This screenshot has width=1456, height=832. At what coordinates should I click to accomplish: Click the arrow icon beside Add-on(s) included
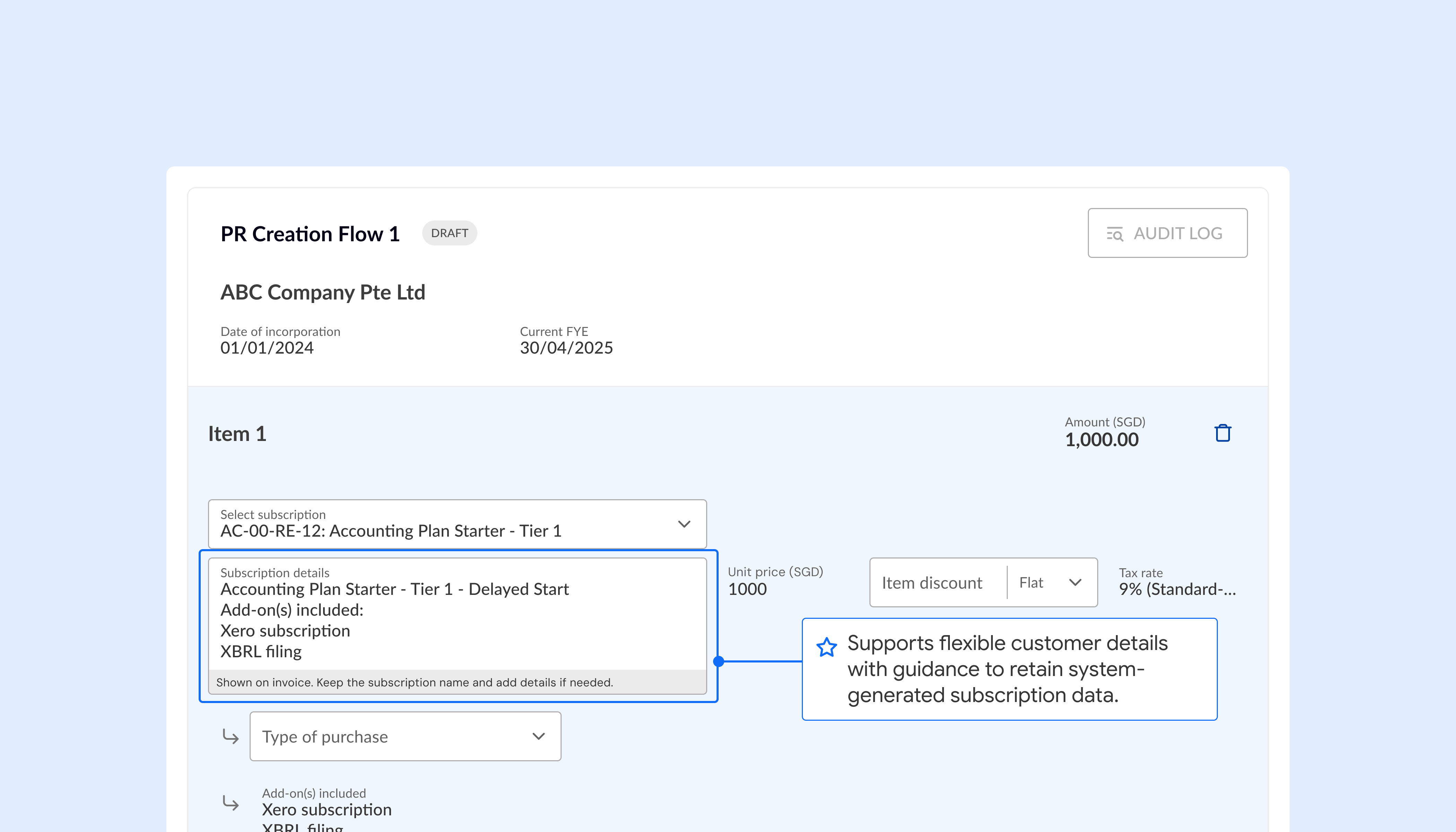click(x=230, y=803)
